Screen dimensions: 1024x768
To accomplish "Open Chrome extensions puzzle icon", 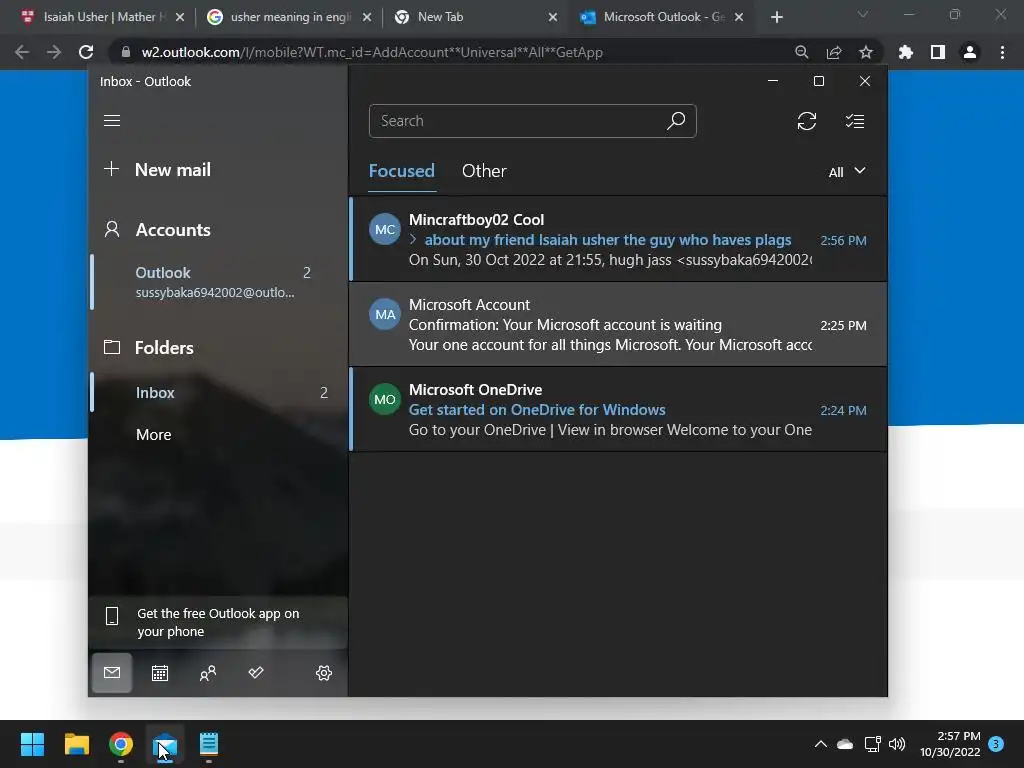I will (x=906, y=52).
